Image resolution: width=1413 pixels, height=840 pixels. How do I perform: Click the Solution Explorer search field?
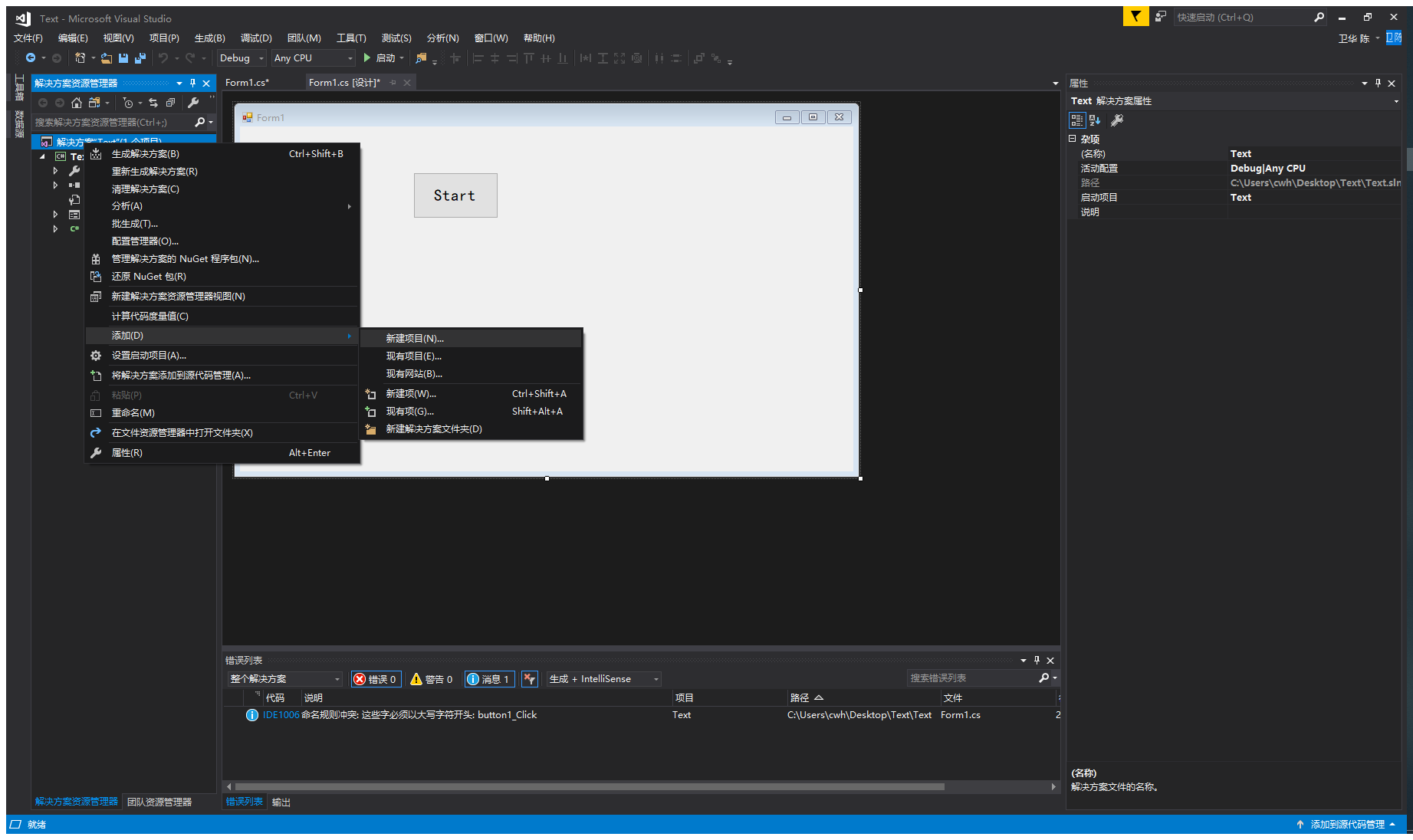[x=113, y=123]
